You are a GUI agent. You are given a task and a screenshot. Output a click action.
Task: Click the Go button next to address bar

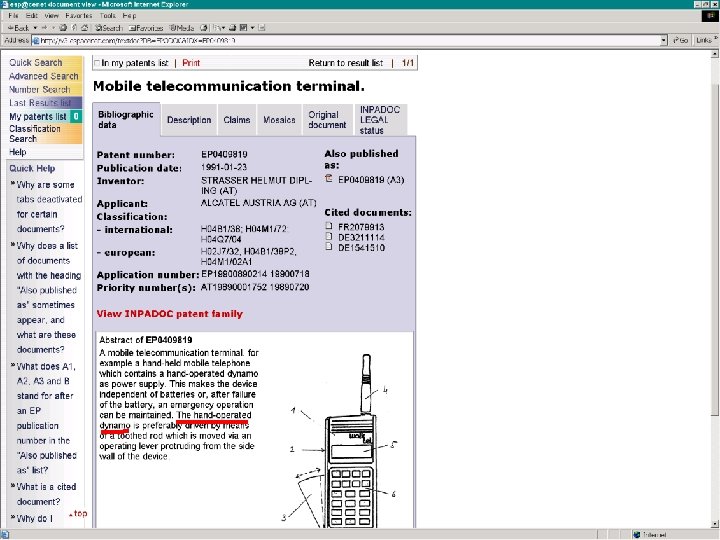click(x=681, y=40)
